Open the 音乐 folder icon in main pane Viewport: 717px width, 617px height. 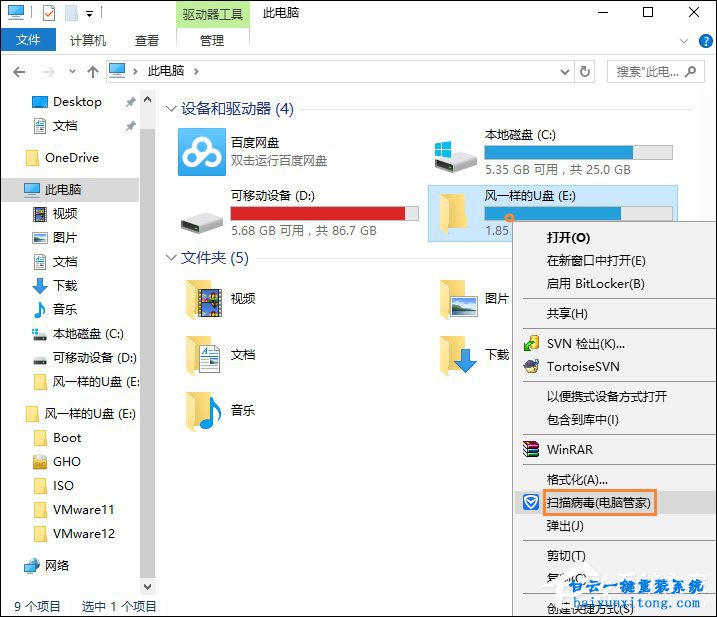[204, 411]
